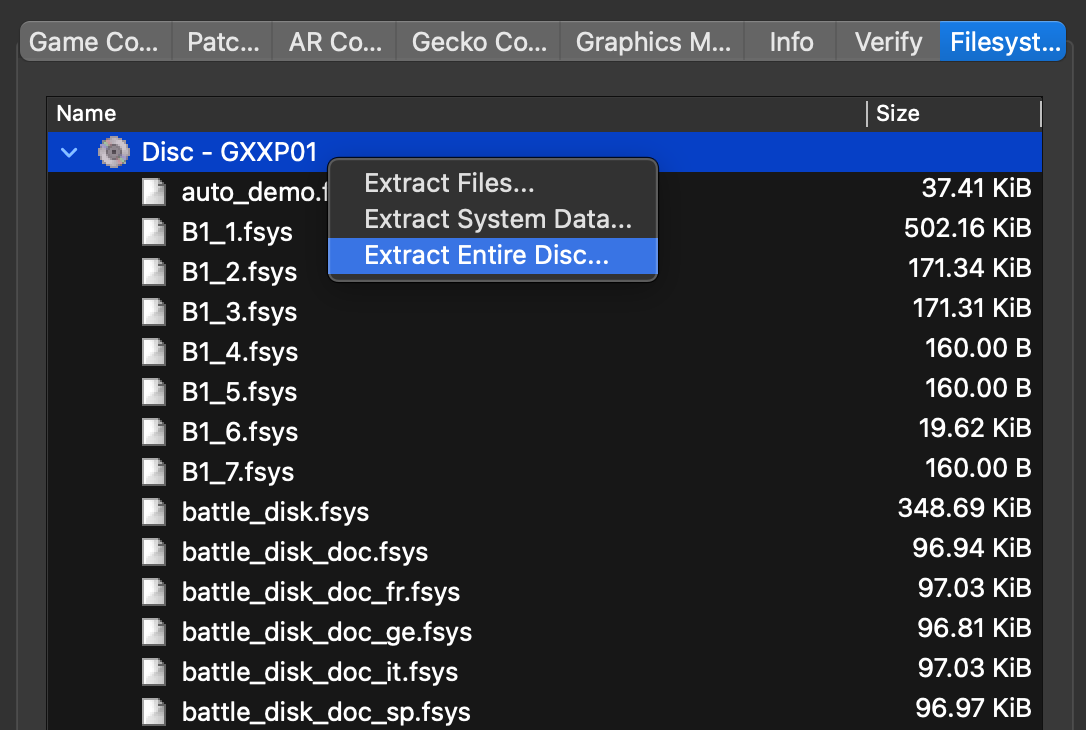
Task: Switch to the Info tab
Action: (x=791, y=42)
